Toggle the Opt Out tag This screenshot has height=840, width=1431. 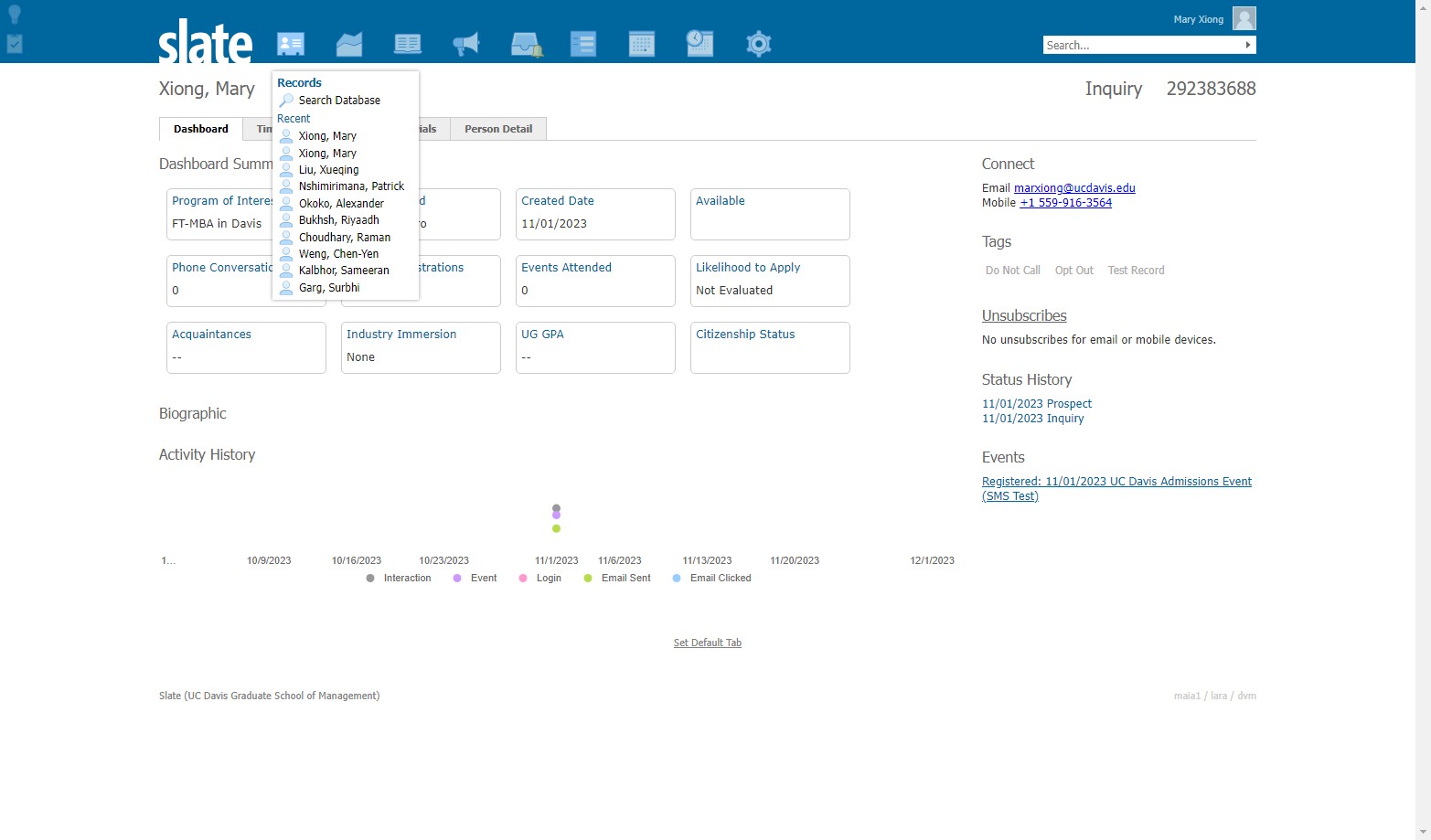pyautogui.click(x=1074, y=271)
